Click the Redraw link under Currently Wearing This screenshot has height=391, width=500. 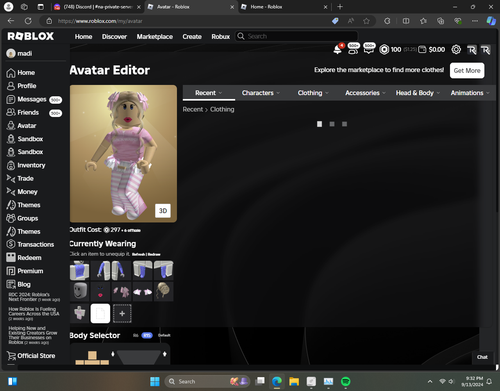(154, 254)
